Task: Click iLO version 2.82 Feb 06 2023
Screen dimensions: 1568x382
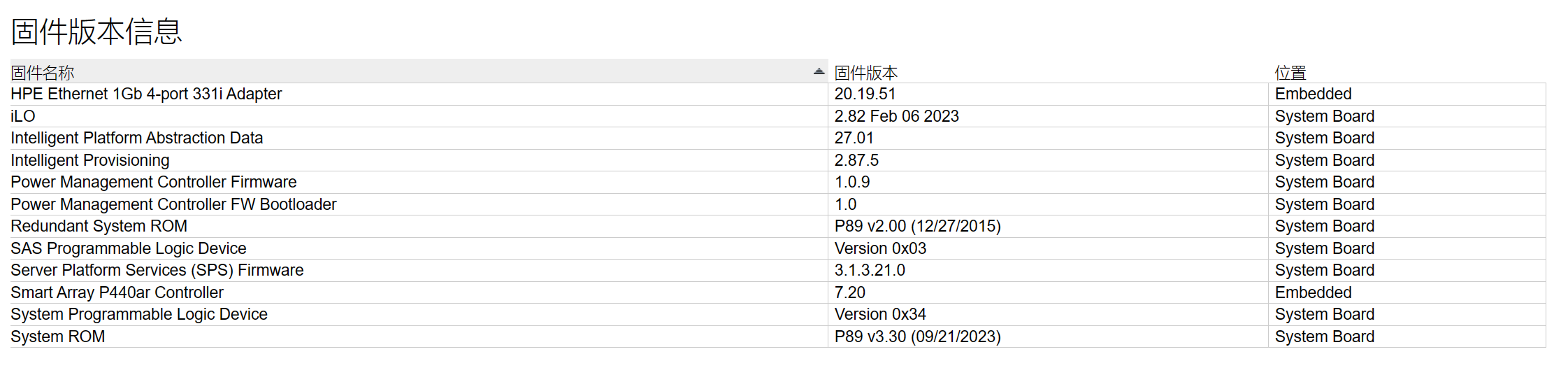Action: pos(897,116)
